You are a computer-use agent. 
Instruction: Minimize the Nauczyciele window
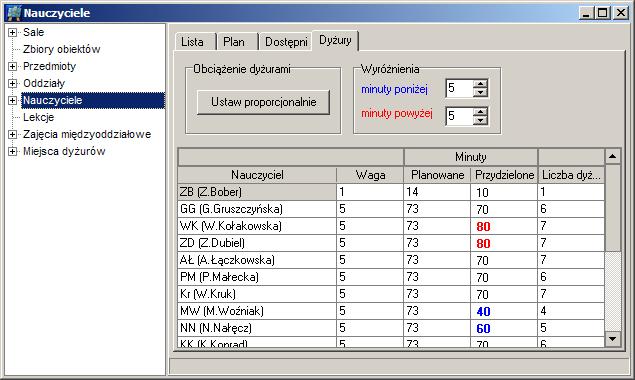click(x=586, y=13)
